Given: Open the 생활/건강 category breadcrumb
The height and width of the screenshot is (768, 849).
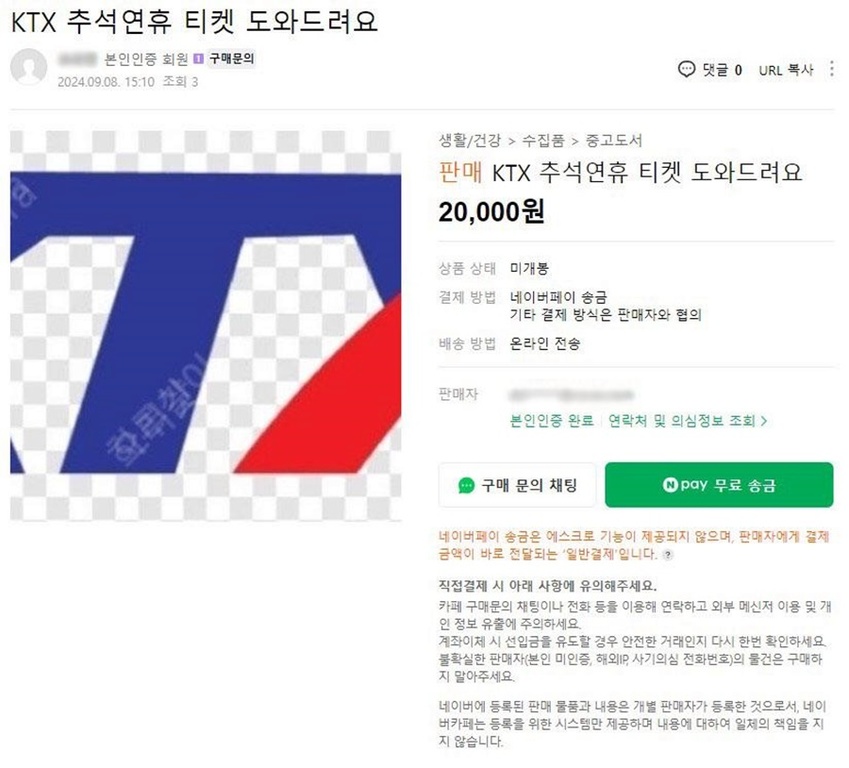Looking at the screenshot, I should point(469,141).
